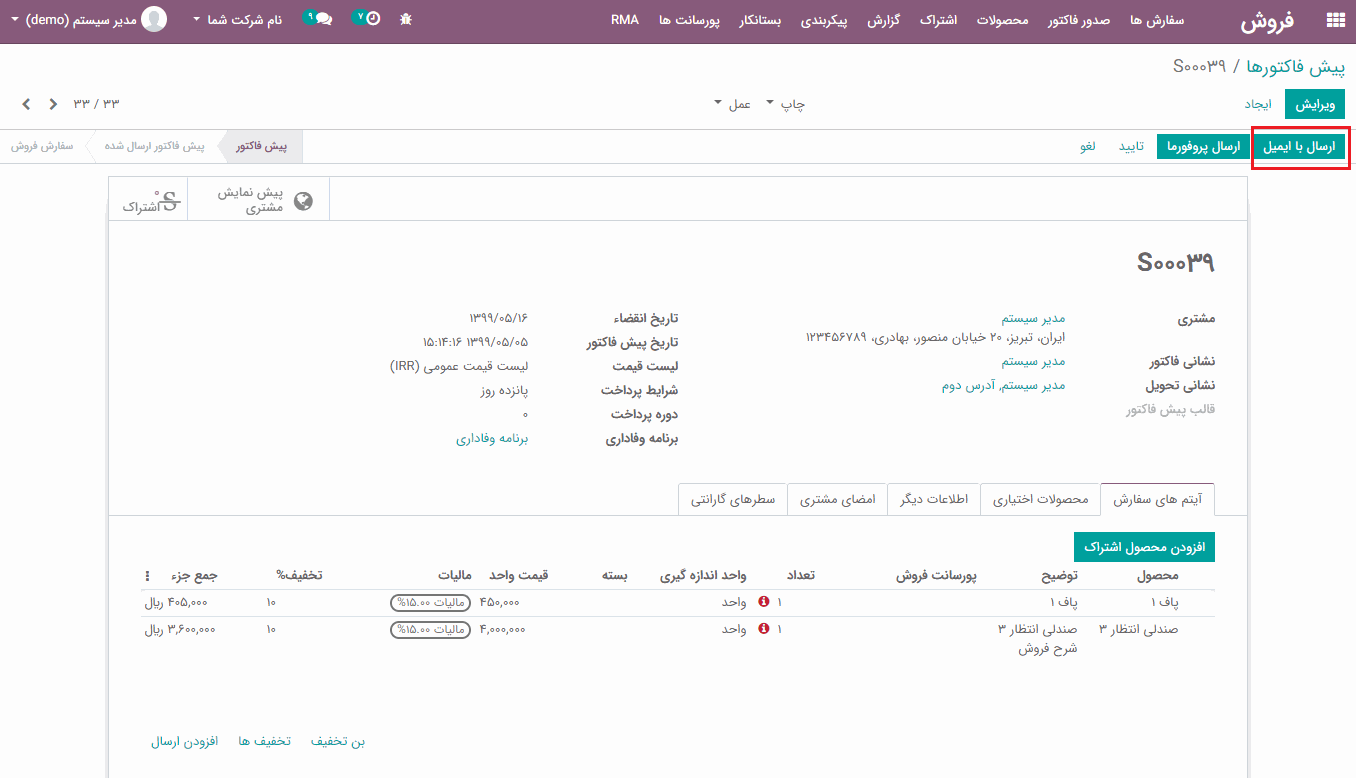Screen dimensions: 1356x778
Task: Go to previous record arrow
Action: tap(53, 104)
